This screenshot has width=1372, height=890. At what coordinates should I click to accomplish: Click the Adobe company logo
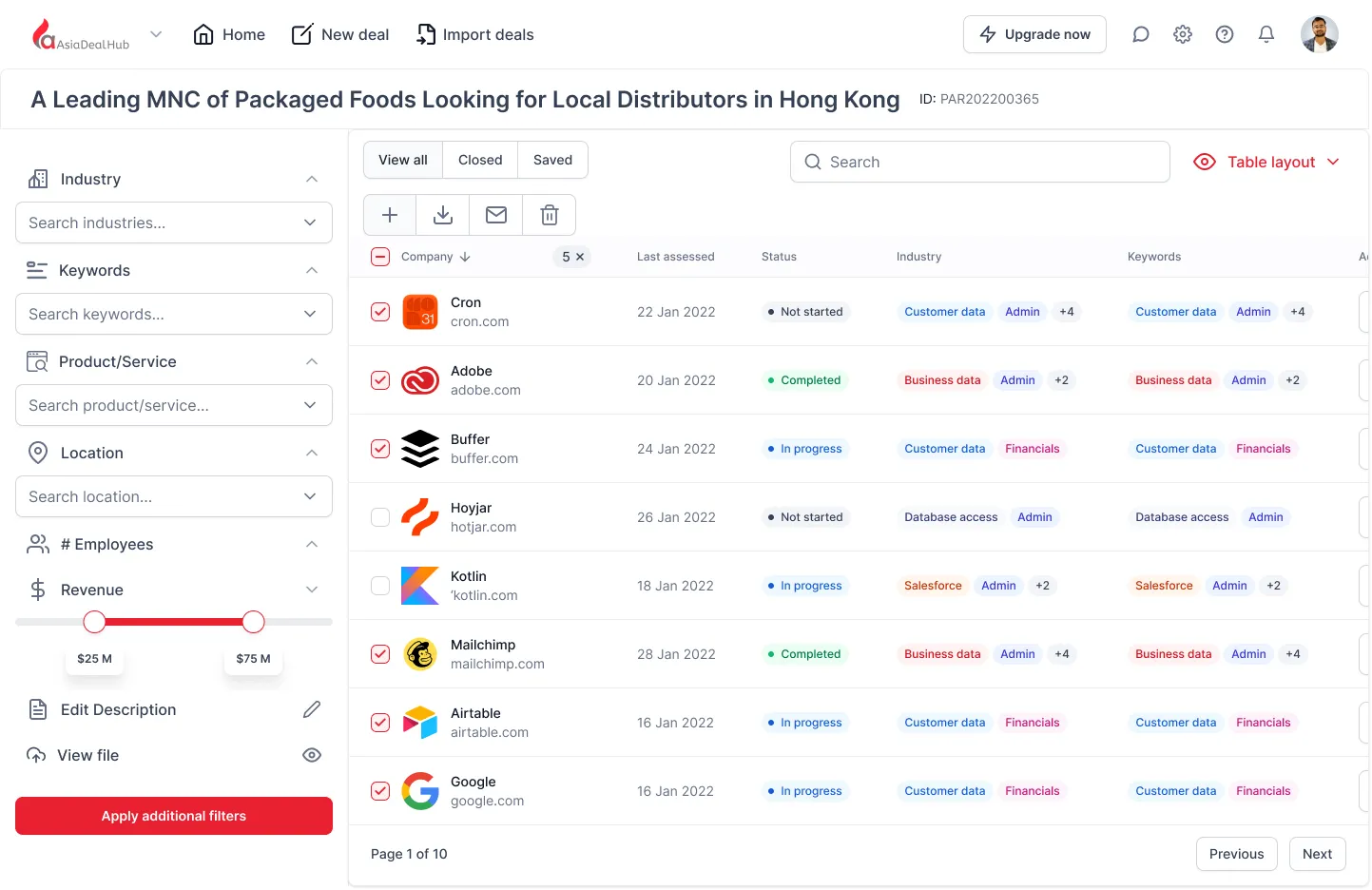[x=420, y=380]
